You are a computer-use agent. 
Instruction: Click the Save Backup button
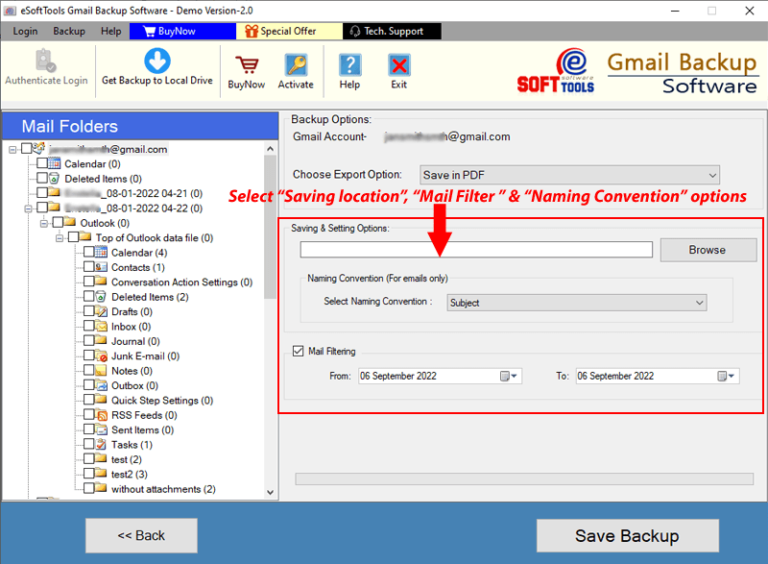627,536
